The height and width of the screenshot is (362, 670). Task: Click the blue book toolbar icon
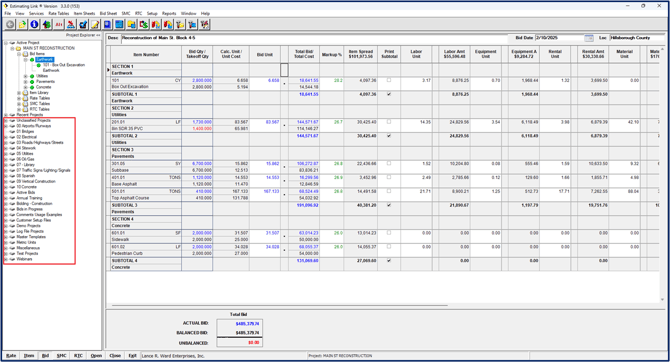pos(107,24)
